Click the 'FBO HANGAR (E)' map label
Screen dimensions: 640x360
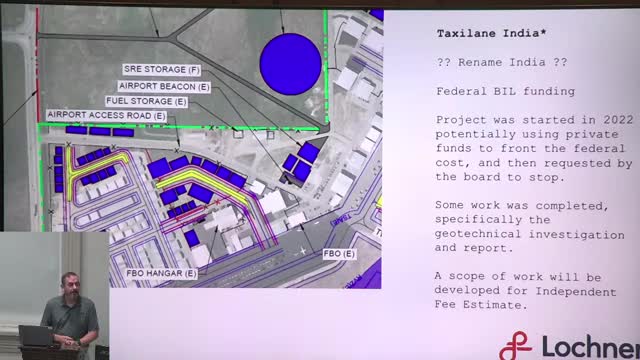coord(162,273)
